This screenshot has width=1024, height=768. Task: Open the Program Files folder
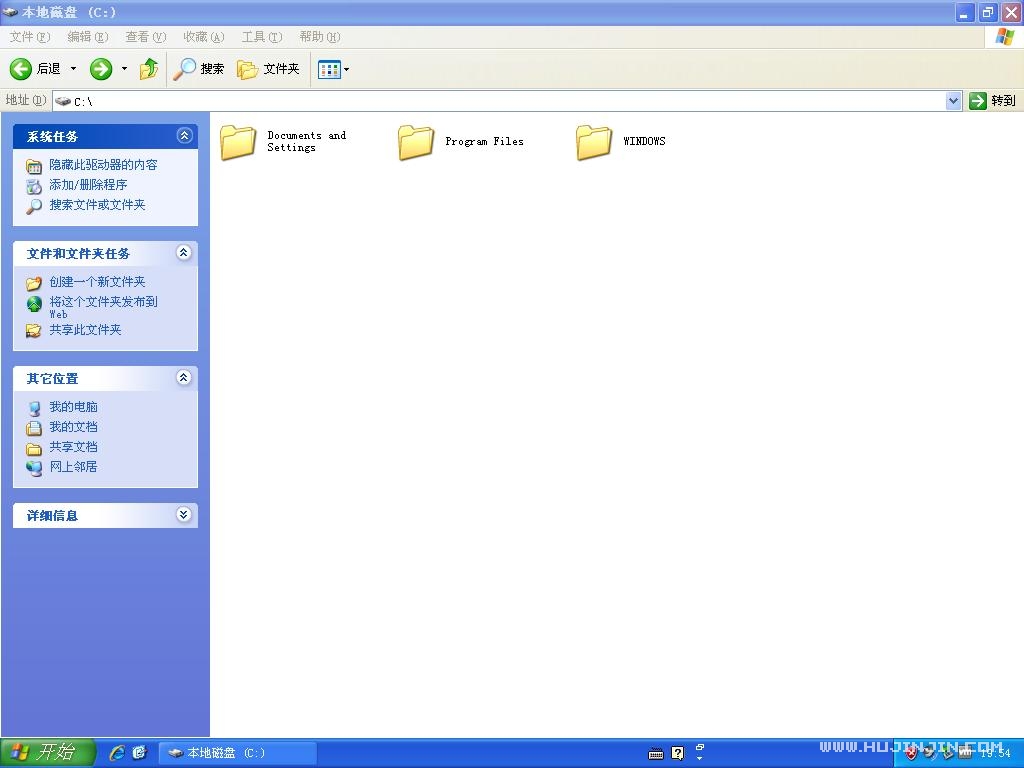(x=416, y=142)
